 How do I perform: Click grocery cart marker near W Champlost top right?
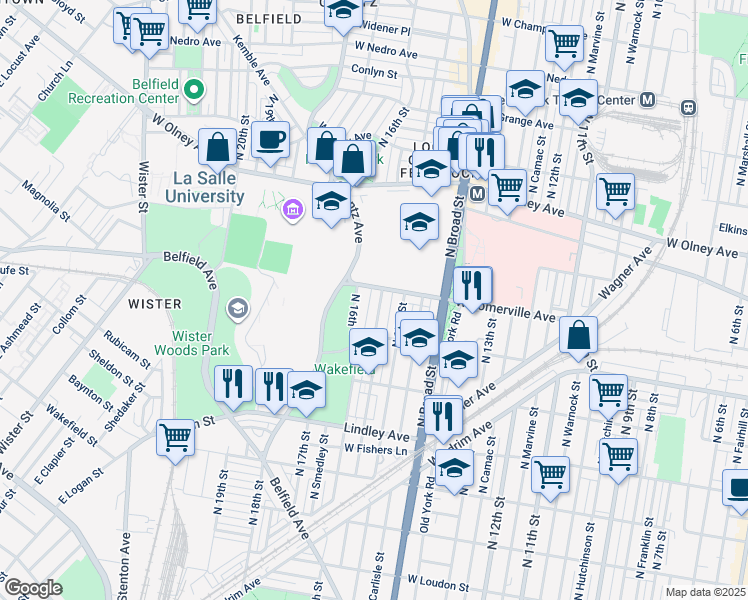point(564,47)
